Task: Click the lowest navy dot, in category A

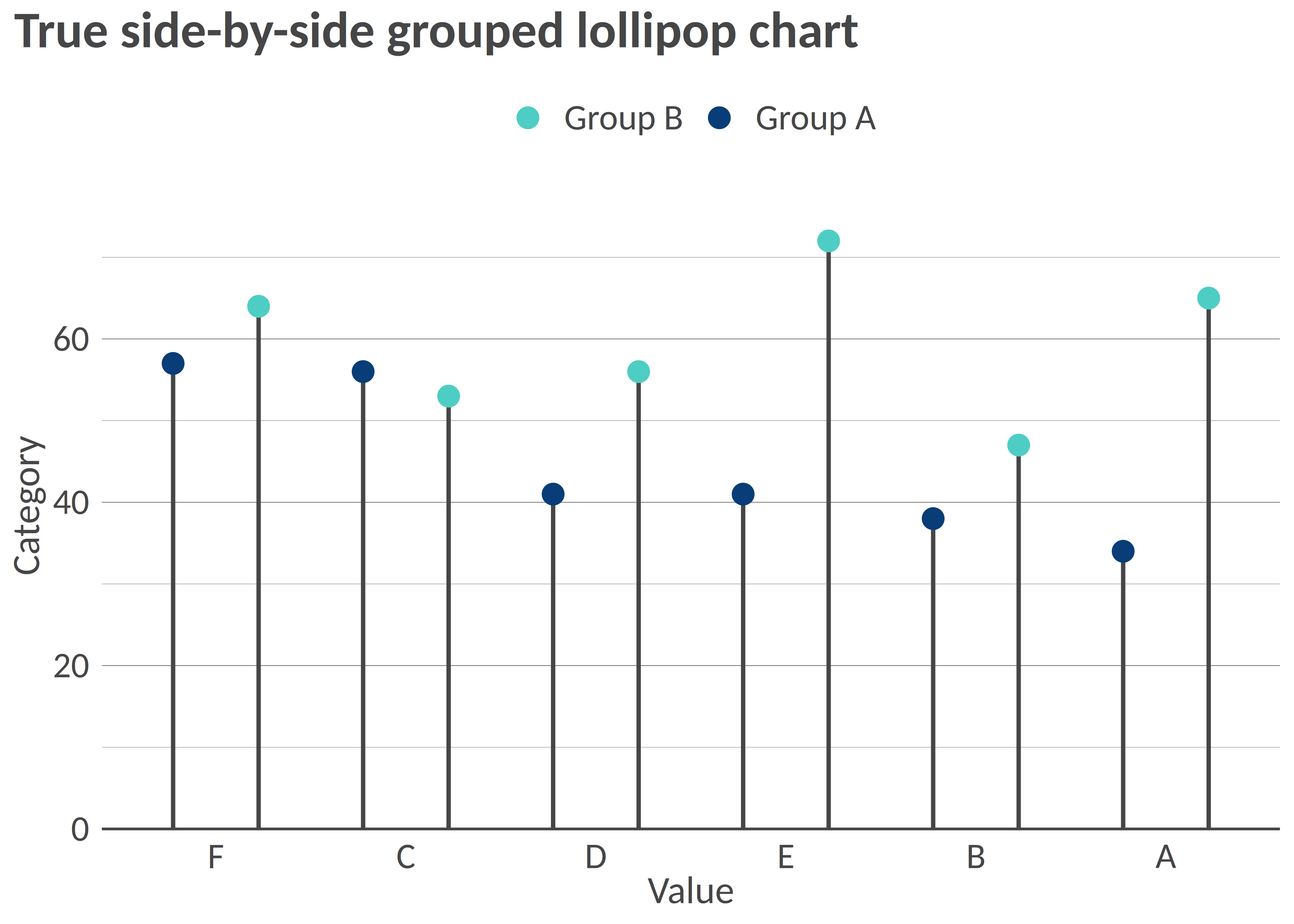Action: click(1123, 551)
